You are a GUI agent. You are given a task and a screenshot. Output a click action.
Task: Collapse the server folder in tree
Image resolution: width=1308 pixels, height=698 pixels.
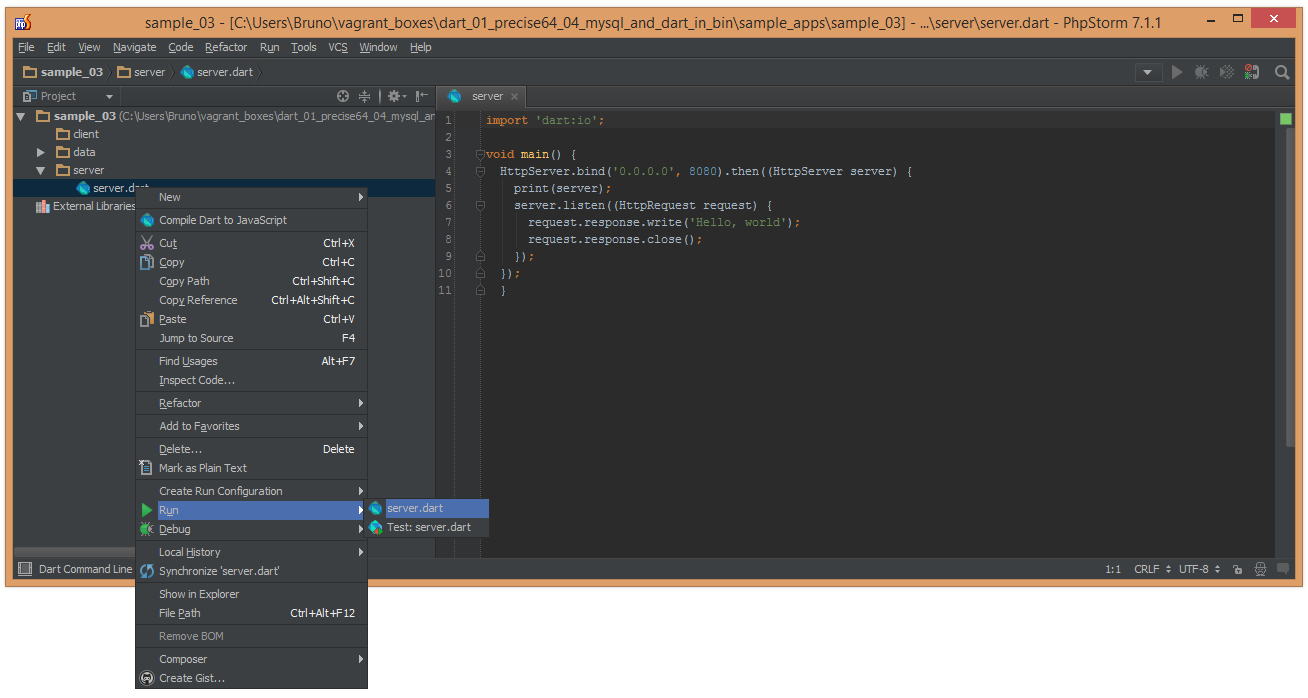tap(41, 170)
